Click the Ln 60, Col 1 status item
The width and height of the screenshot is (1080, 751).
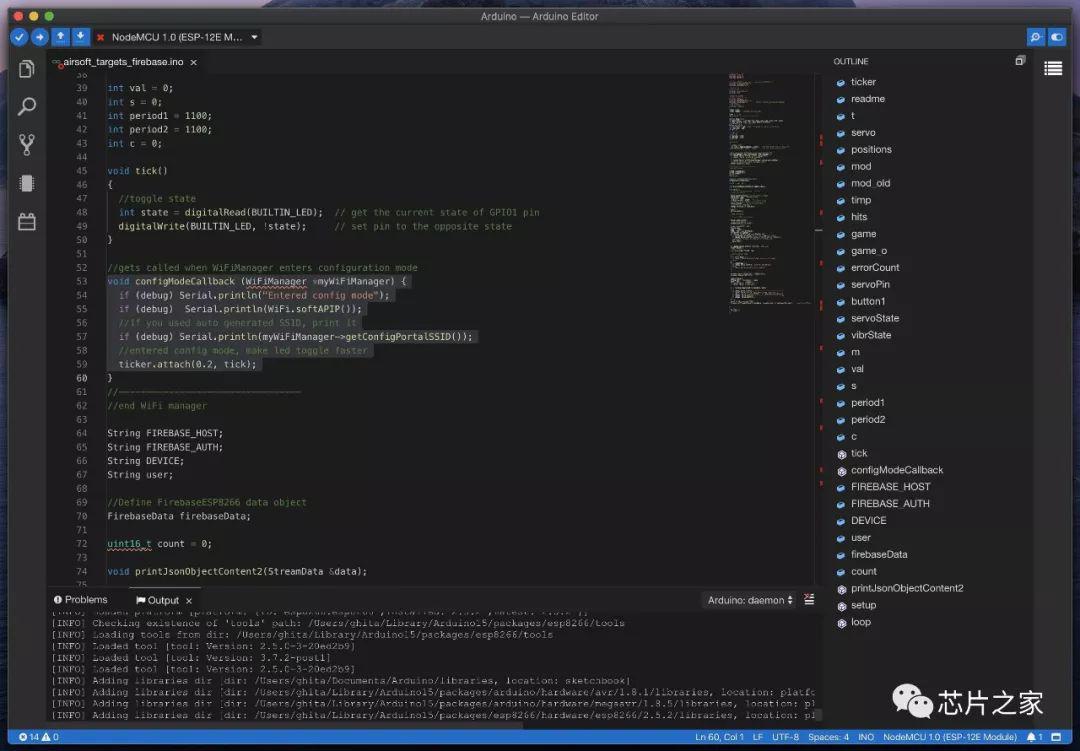719,737
